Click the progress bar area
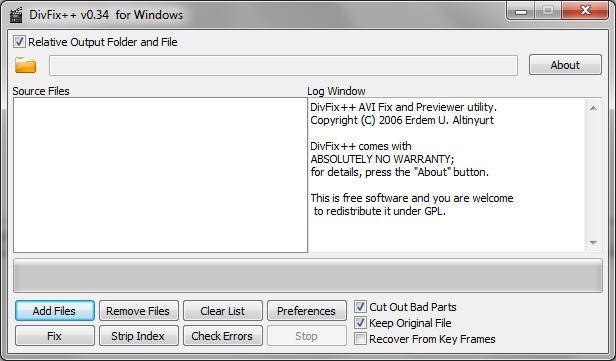616x361 pixels. click(308, 275)
